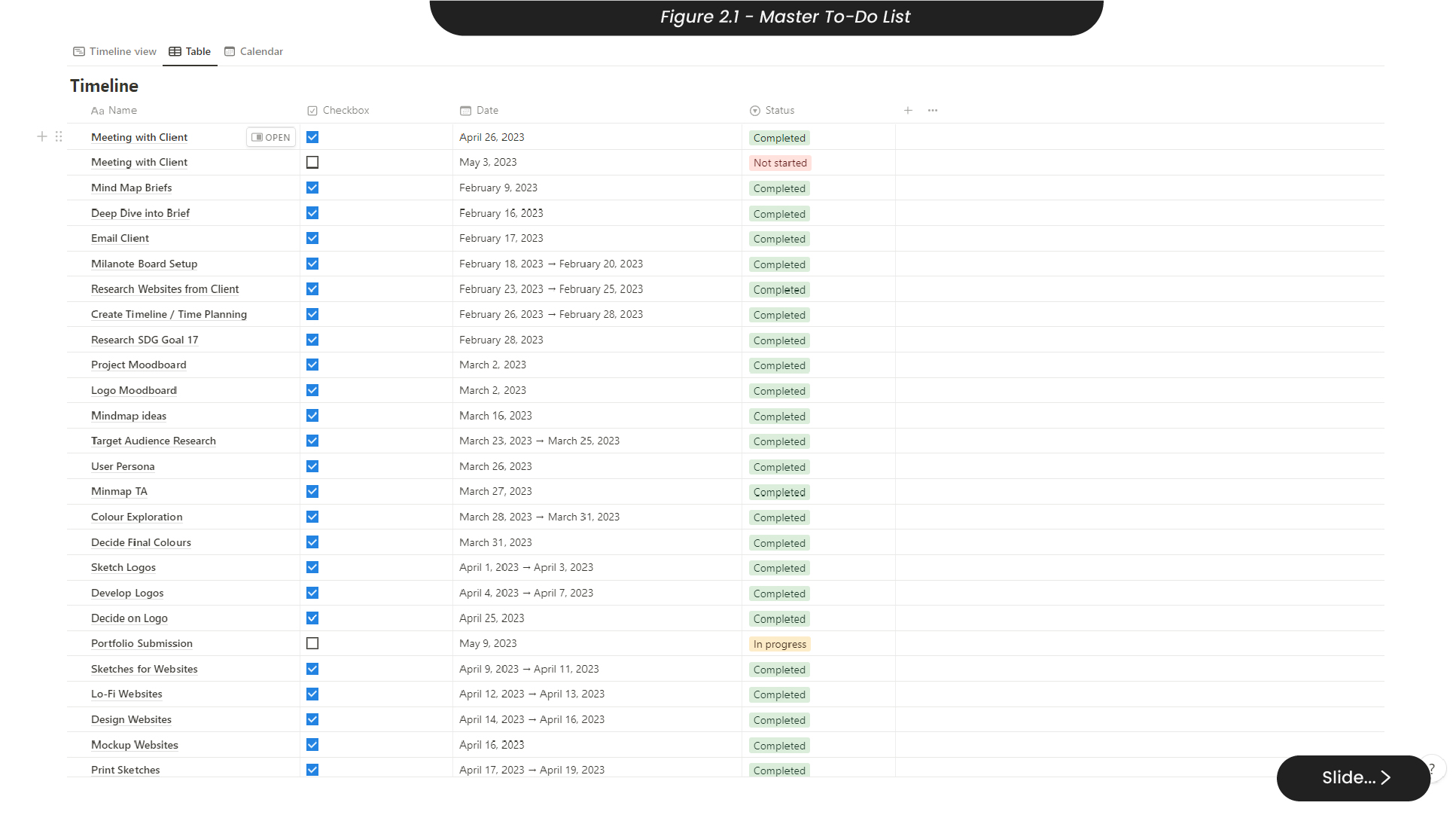Click the Minmap TA name
The height and width of the screenshot is (827, 1456).
point(119,491)
